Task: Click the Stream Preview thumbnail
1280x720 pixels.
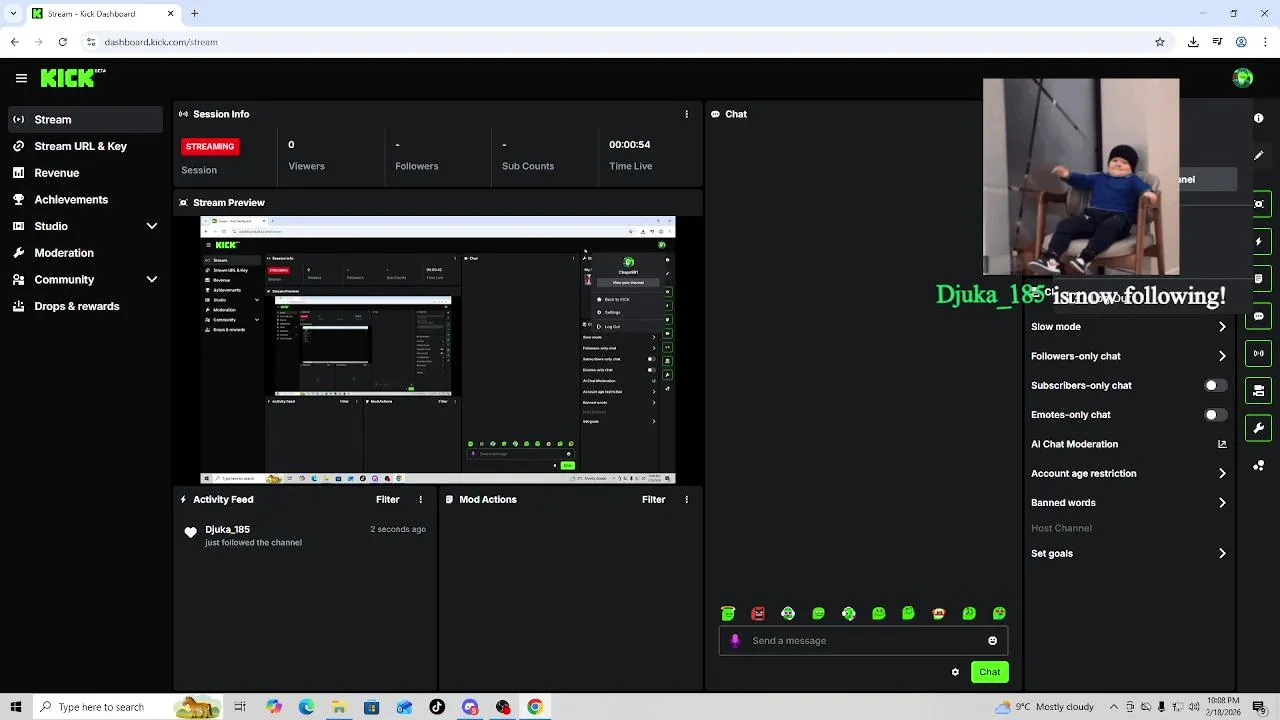Action: click(x=438, y=350)
